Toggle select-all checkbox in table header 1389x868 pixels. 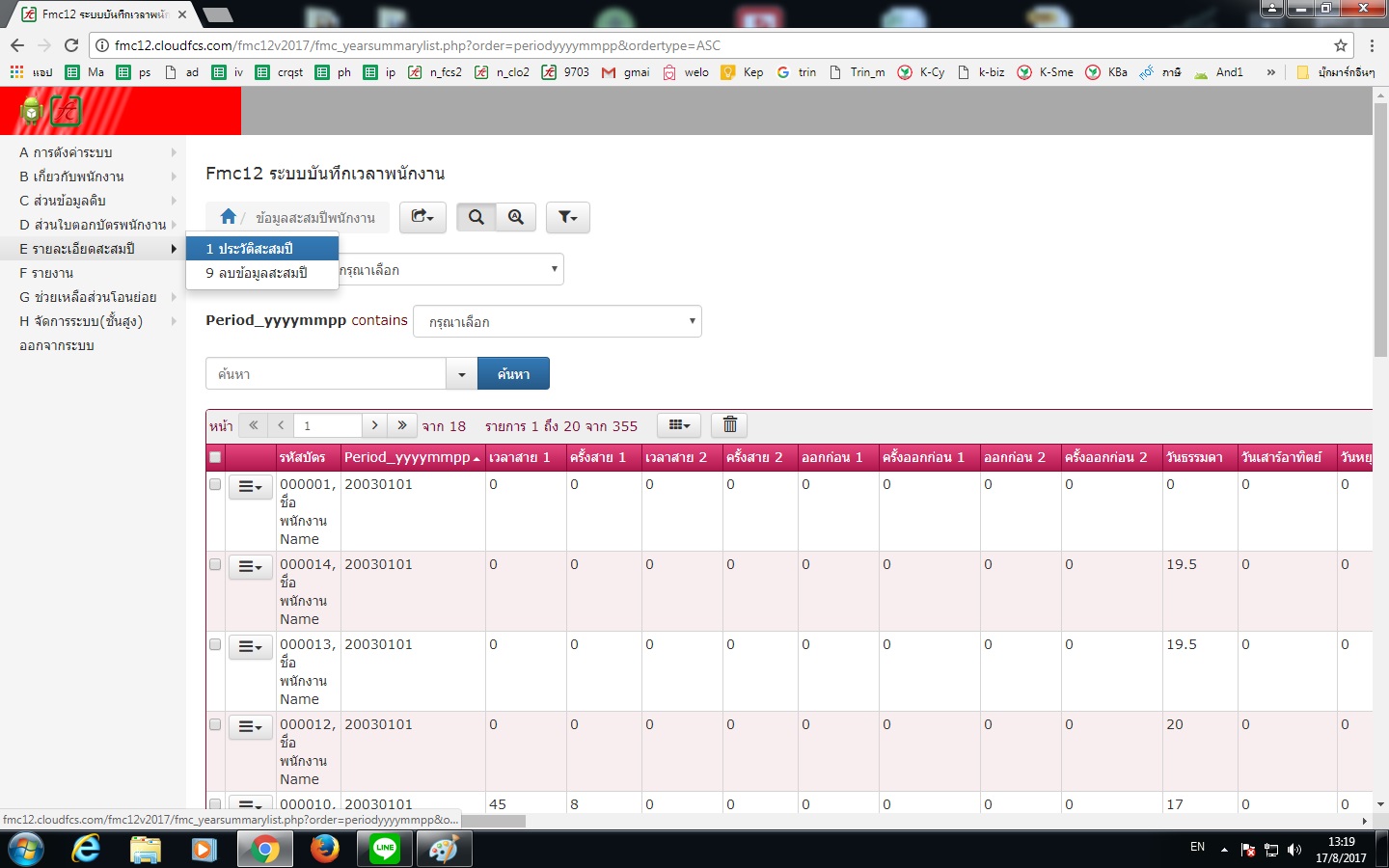215,457
